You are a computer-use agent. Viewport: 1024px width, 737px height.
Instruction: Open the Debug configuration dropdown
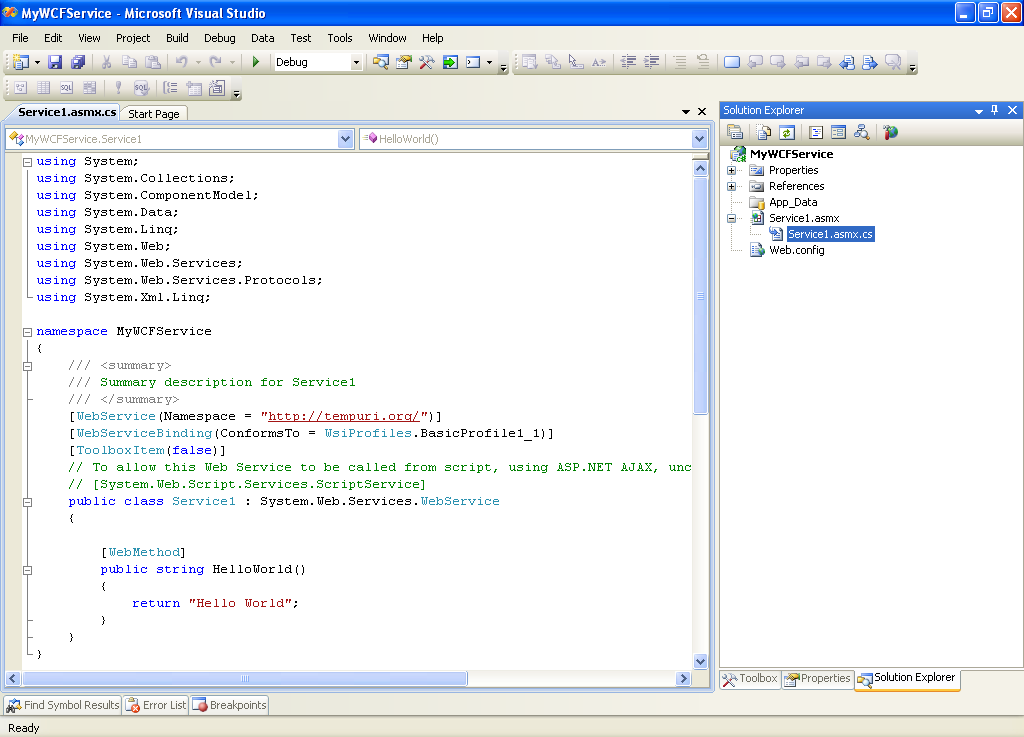[355, 62]
